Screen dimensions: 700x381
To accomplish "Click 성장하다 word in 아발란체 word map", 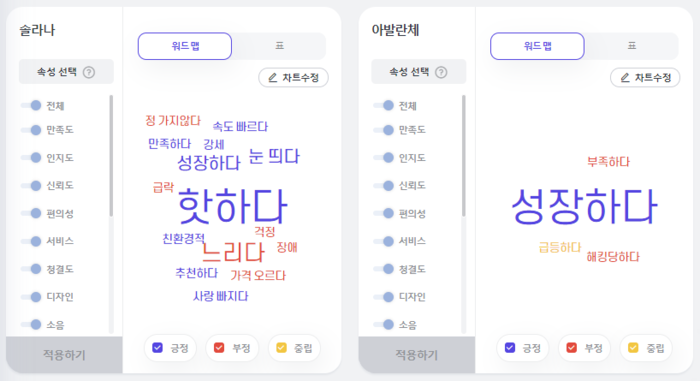I will tap(584, 206).
